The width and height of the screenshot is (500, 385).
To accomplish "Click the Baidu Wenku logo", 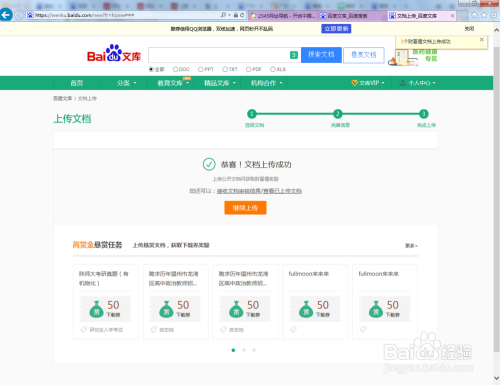I will click(x=114, y=54).
